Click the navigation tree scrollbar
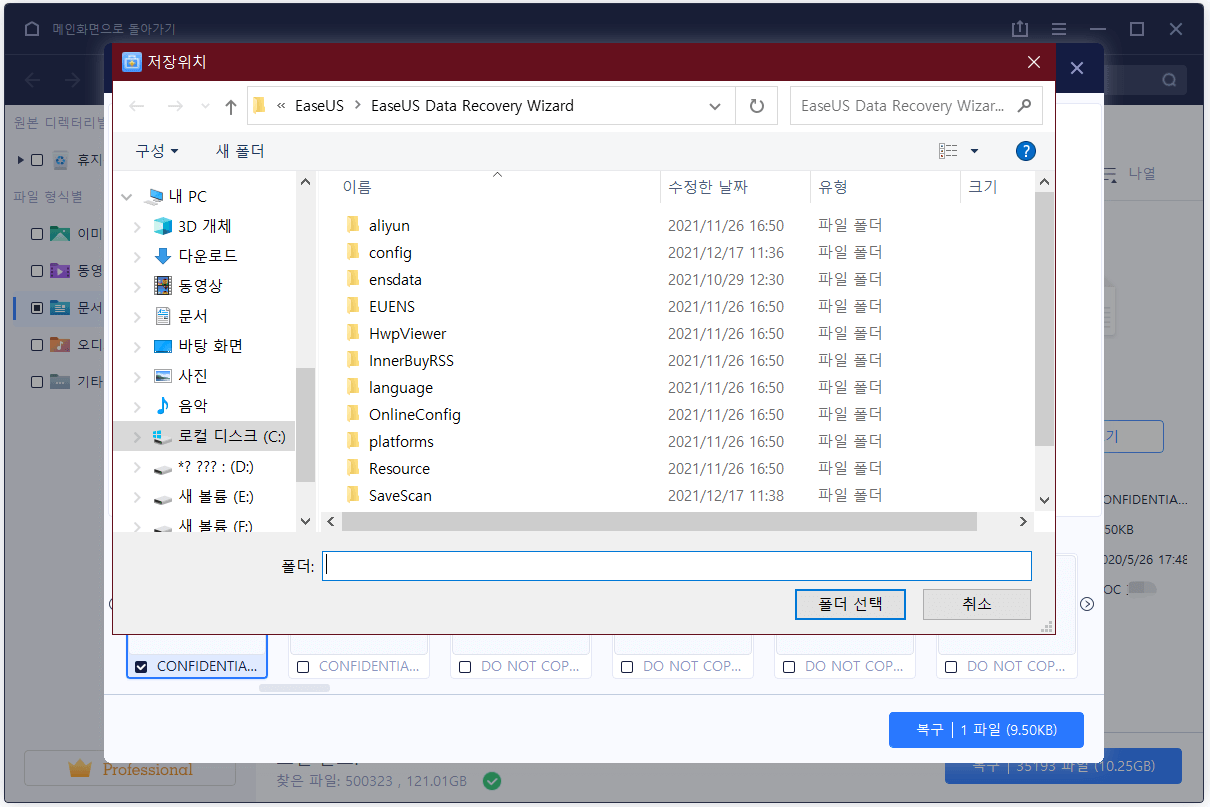Screen dimensions: 1210x807 point(305,424)
